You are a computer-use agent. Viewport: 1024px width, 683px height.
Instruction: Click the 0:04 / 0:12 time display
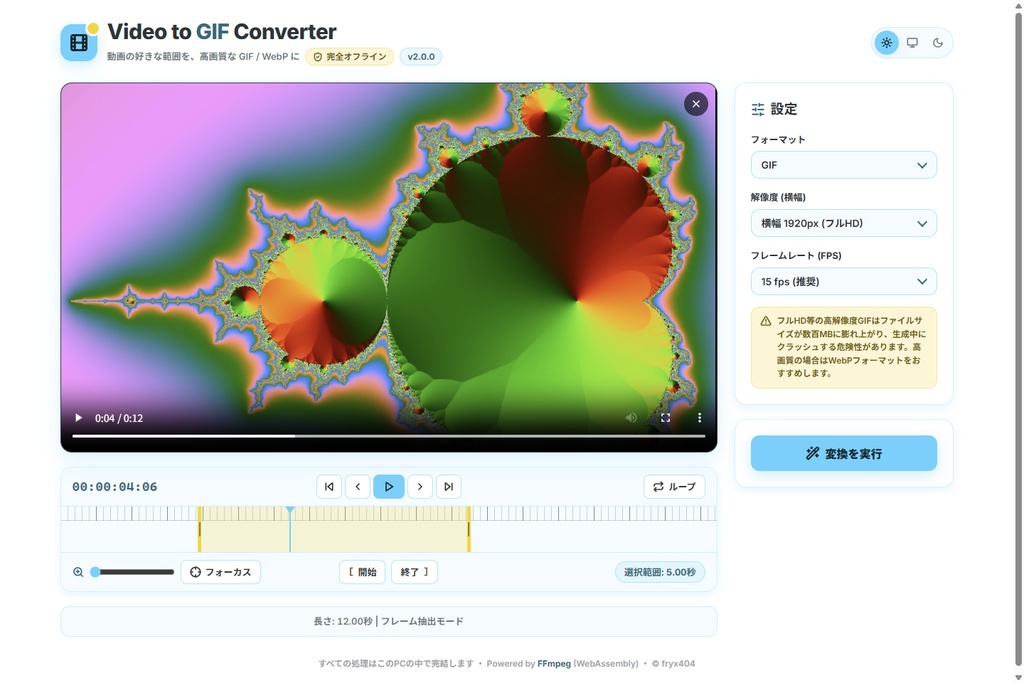coord(119,419)
